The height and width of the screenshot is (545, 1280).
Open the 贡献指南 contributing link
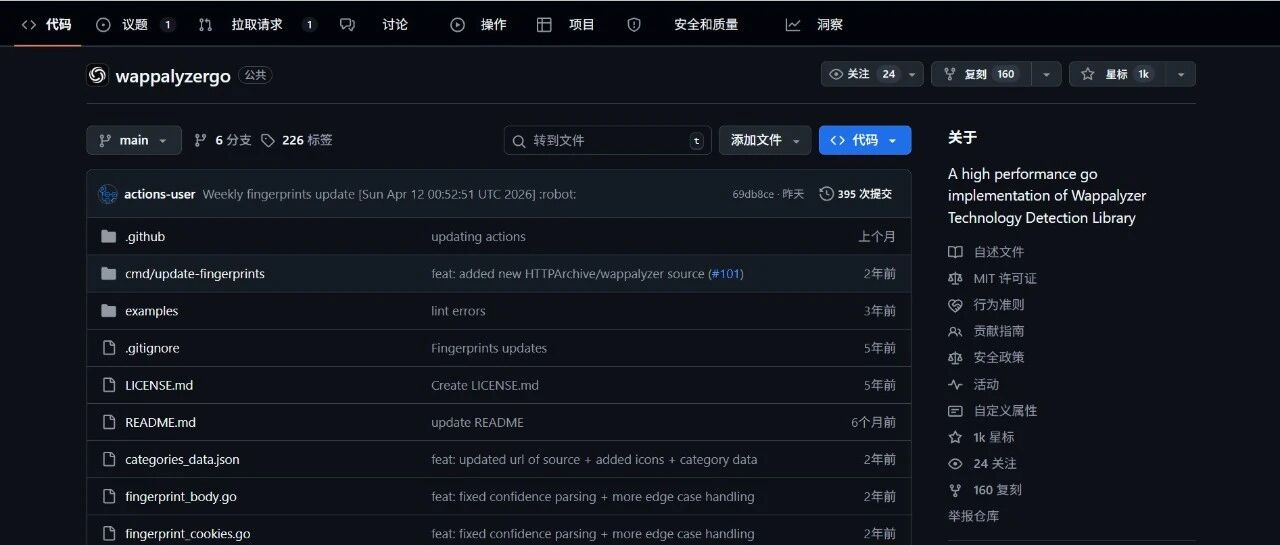point(987,331)
